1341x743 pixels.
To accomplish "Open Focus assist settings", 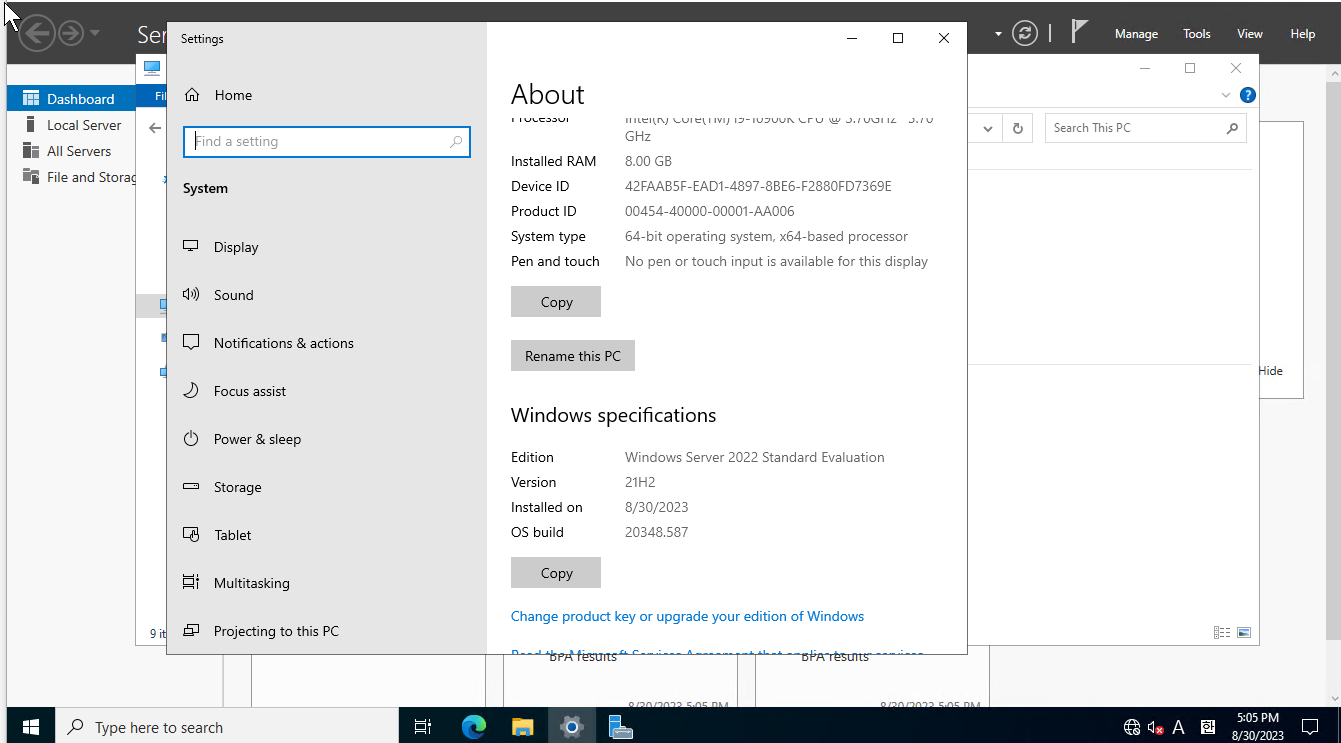I will pos(250,391).
